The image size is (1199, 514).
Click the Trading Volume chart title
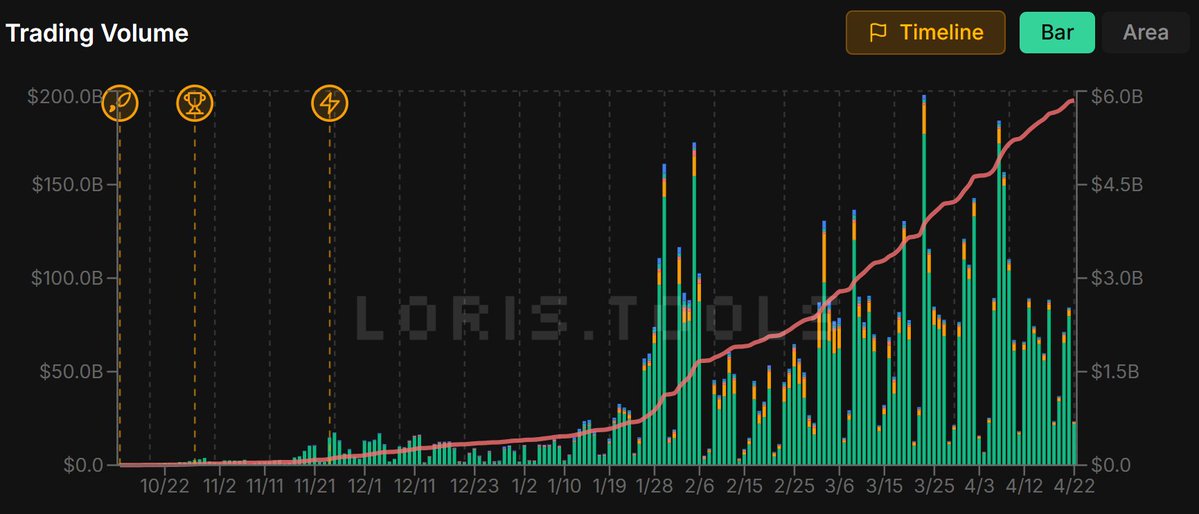97,33
